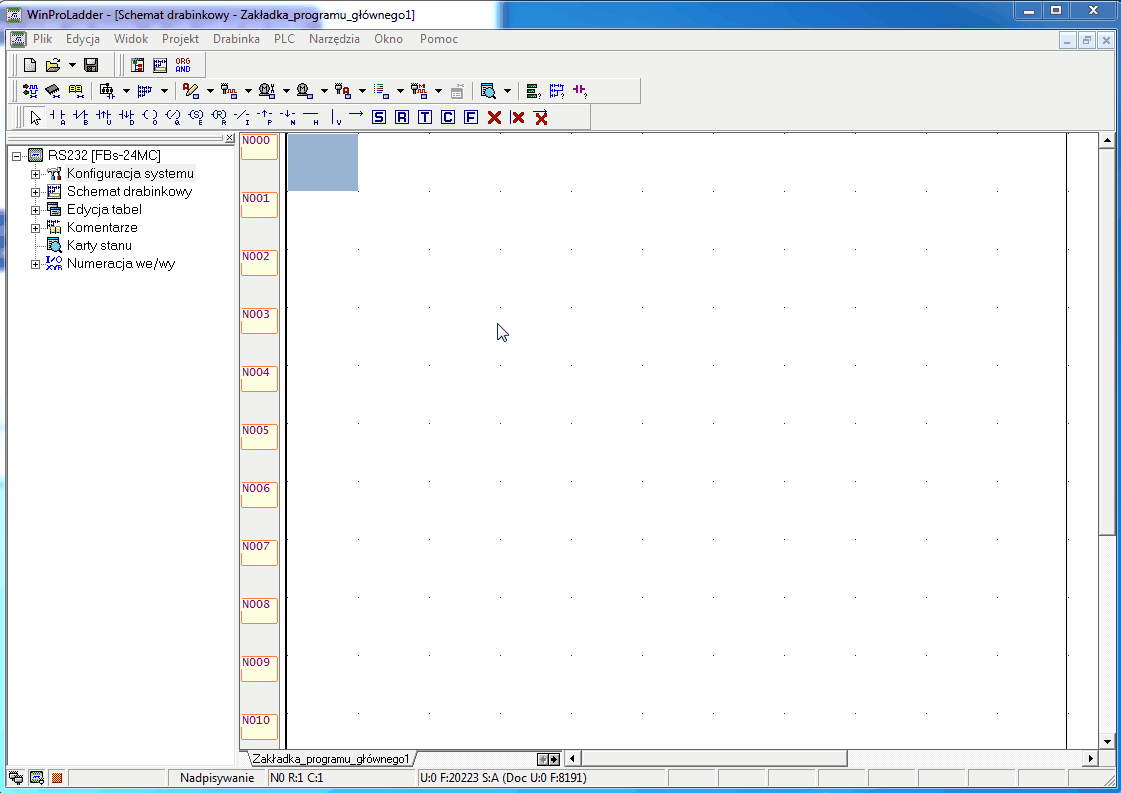Open the Plik menu

(x=42, y=39)
